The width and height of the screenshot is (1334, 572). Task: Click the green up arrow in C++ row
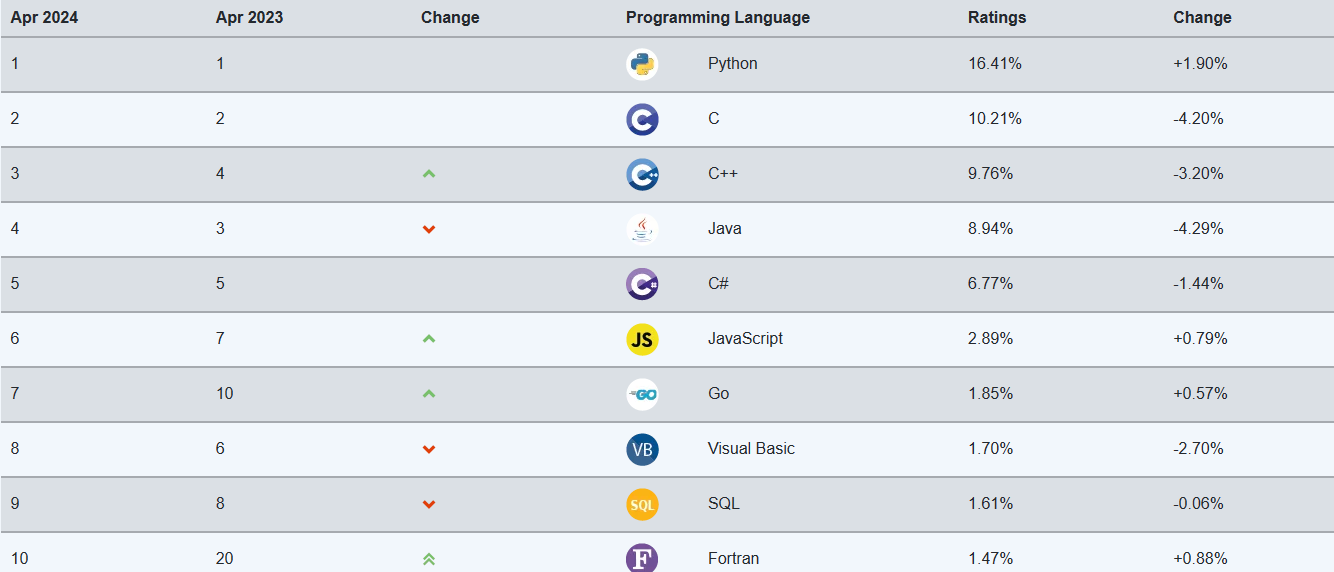pyautogui.click(x=429, y=174)
